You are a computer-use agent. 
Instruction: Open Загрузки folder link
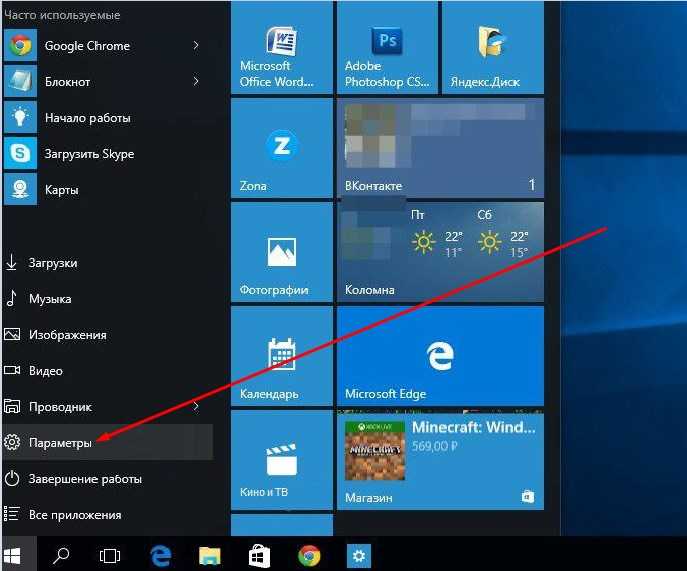[107, 263]
